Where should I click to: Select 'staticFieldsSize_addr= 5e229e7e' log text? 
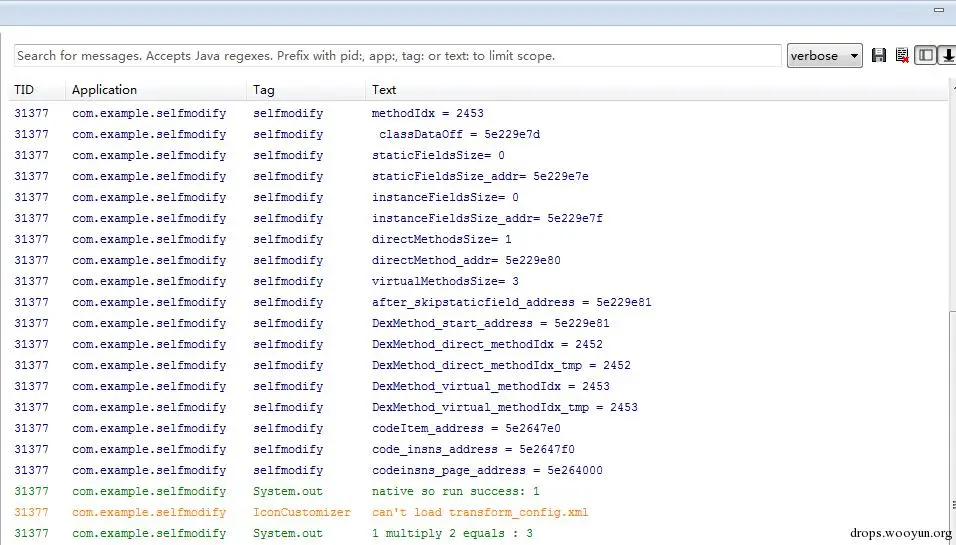click(x=480, y=176)
